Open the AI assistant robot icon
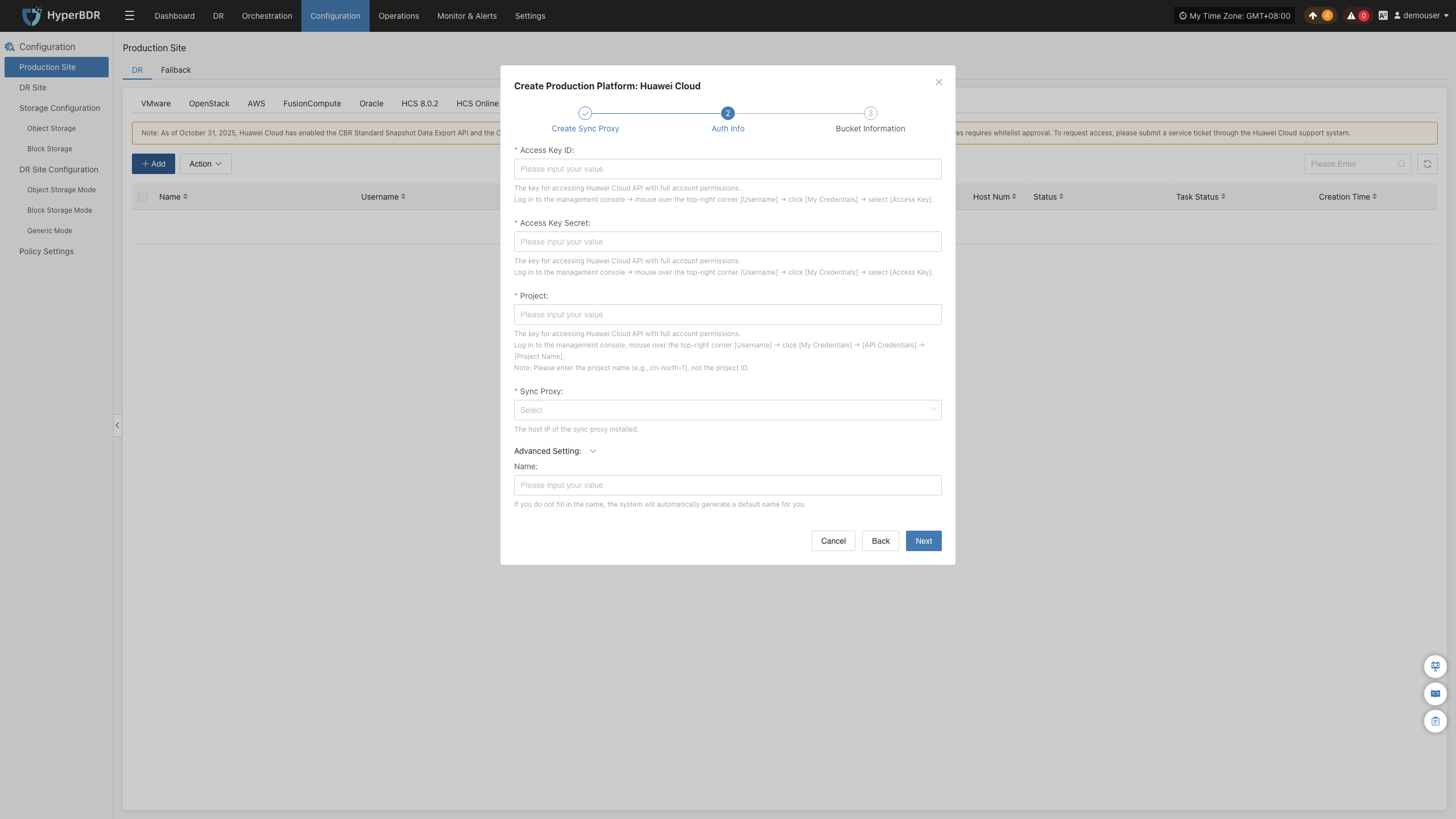The image size is (1456, 819). click(1436, 667)
